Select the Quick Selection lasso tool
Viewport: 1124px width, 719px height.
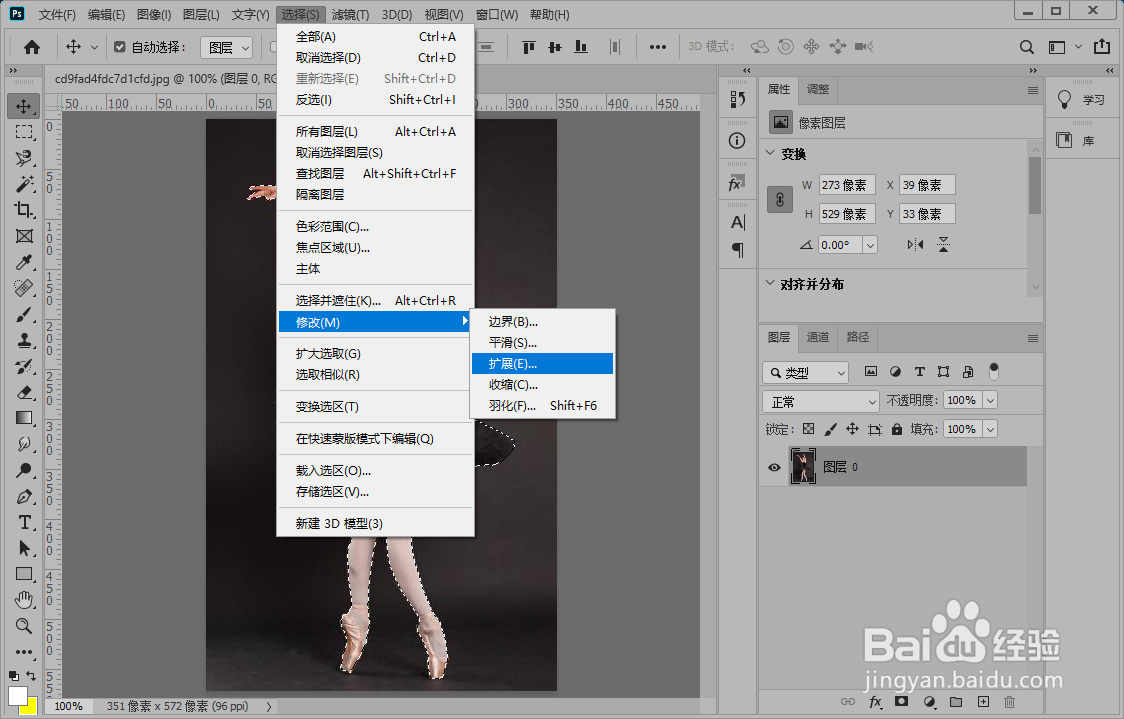tap(24, 158)
